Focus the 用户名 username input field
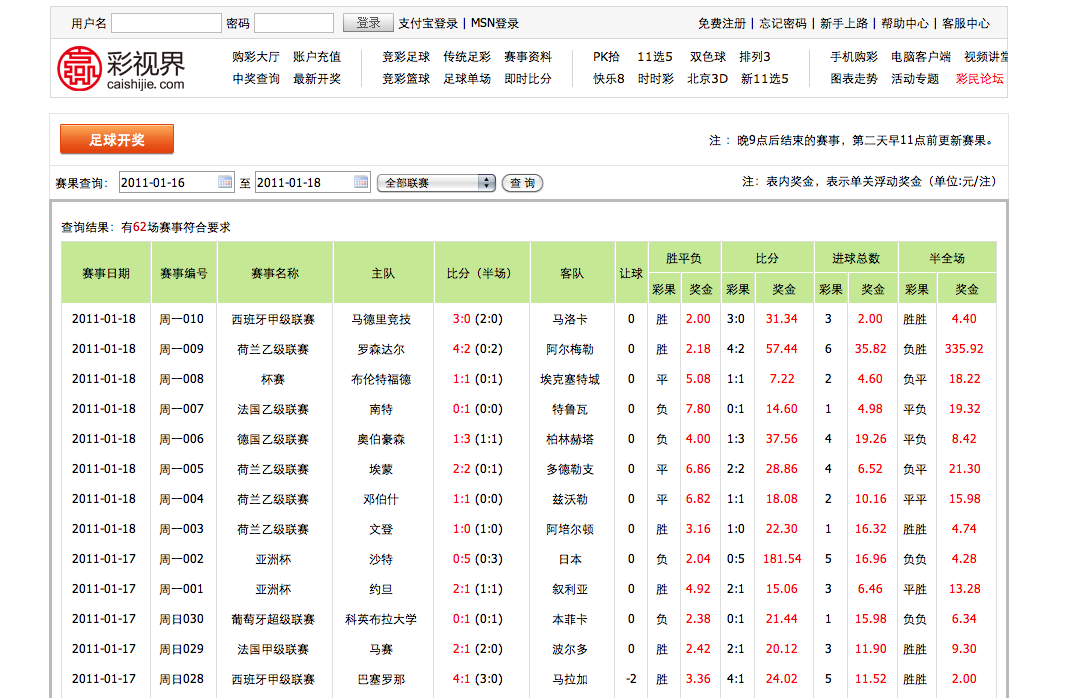Image resolution: width=1070 pixels, height=698 pixels. tap(166, 23)
